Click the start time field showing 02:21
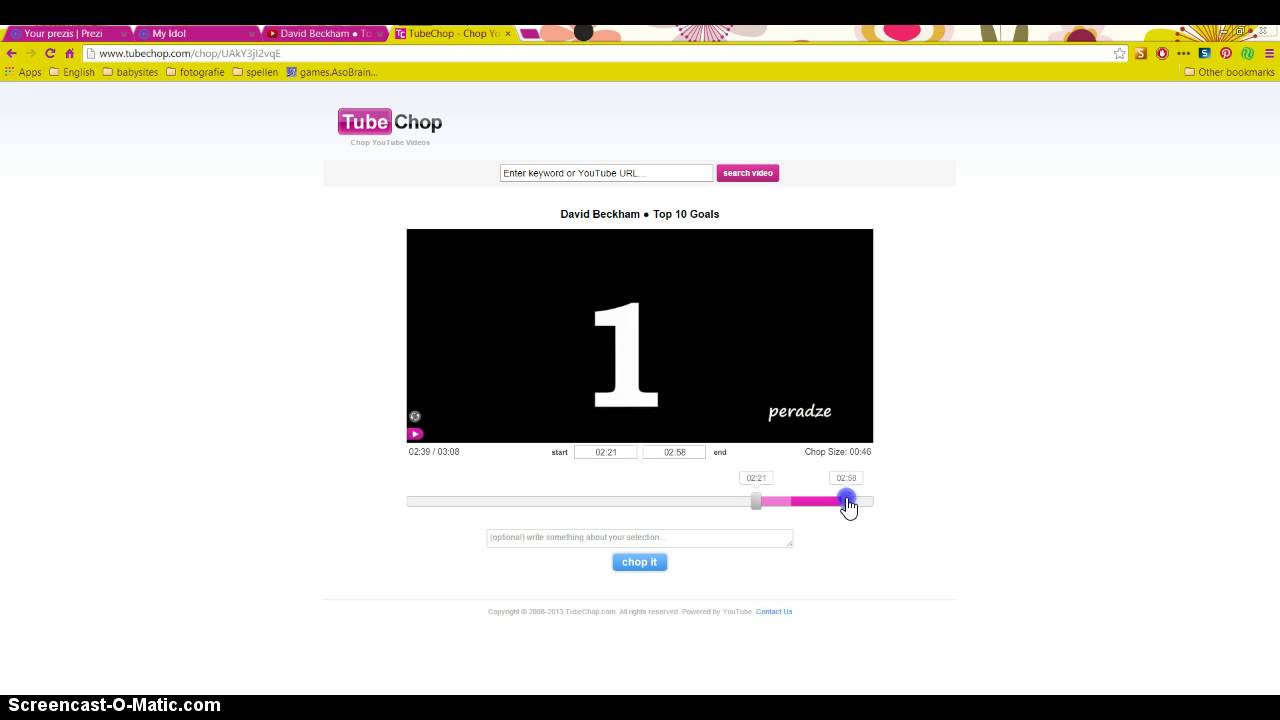 (606, 452)
